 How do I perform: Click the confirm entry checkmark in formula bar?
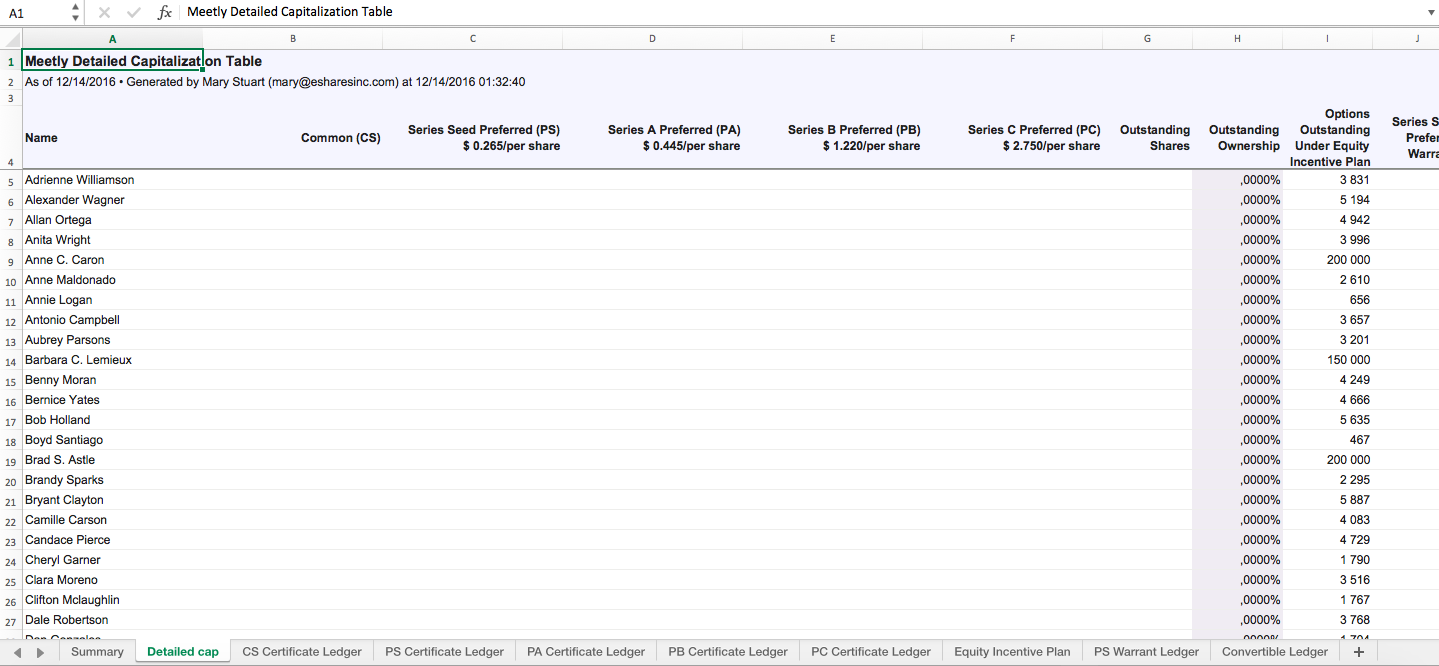tap(134, 12)
